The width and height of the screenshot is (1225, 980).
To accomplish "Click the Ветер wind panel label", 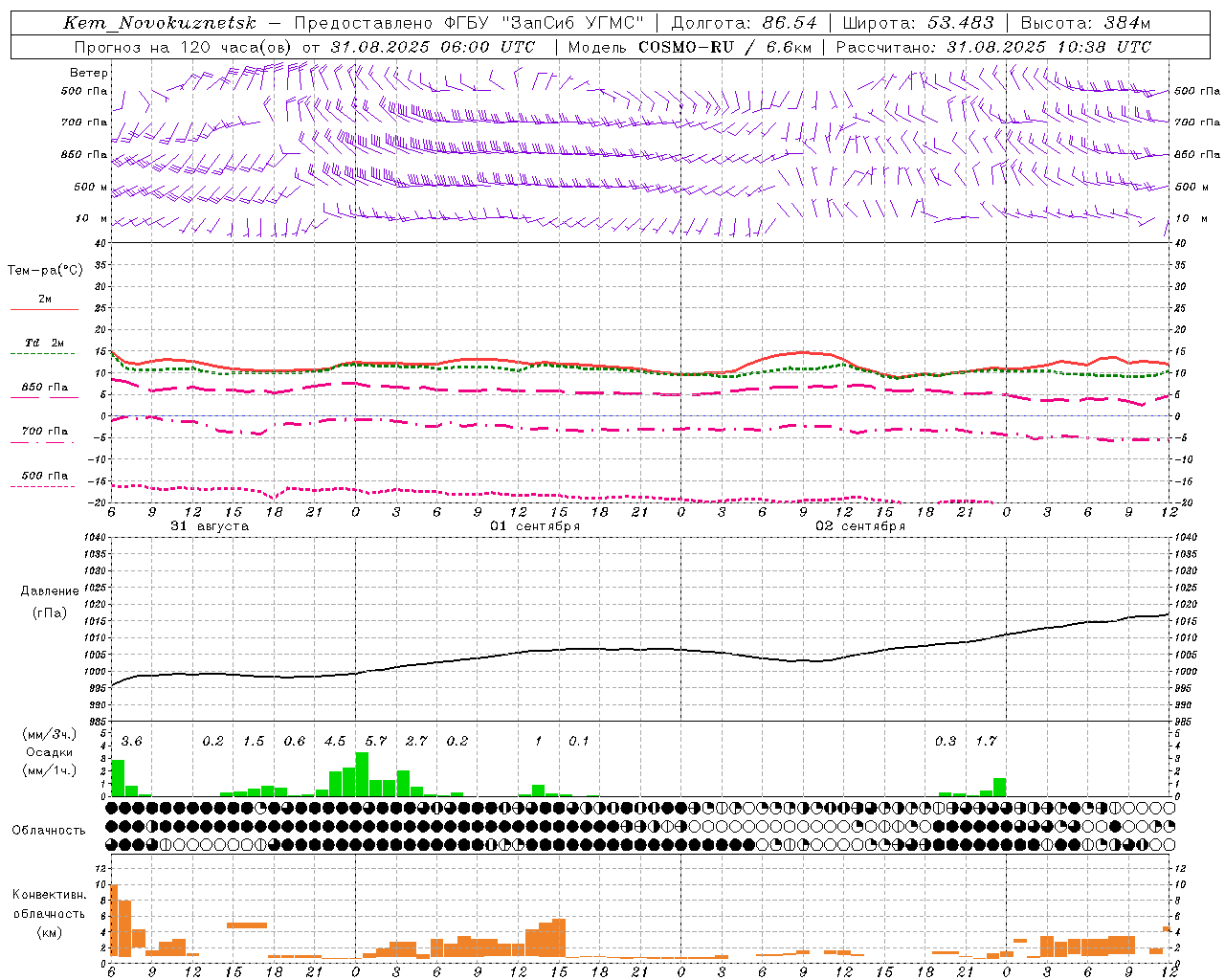I will (x=89, y=73).
